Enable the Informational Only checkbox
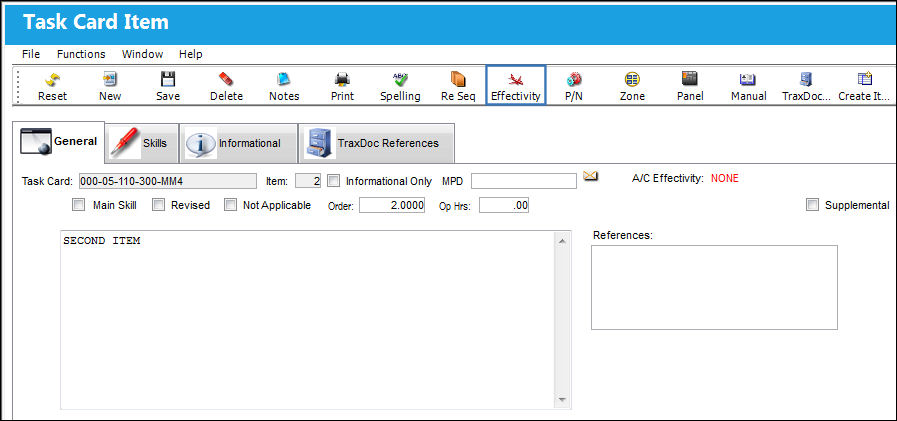Viewport: 897px width, 421px height. coord(333,181)
